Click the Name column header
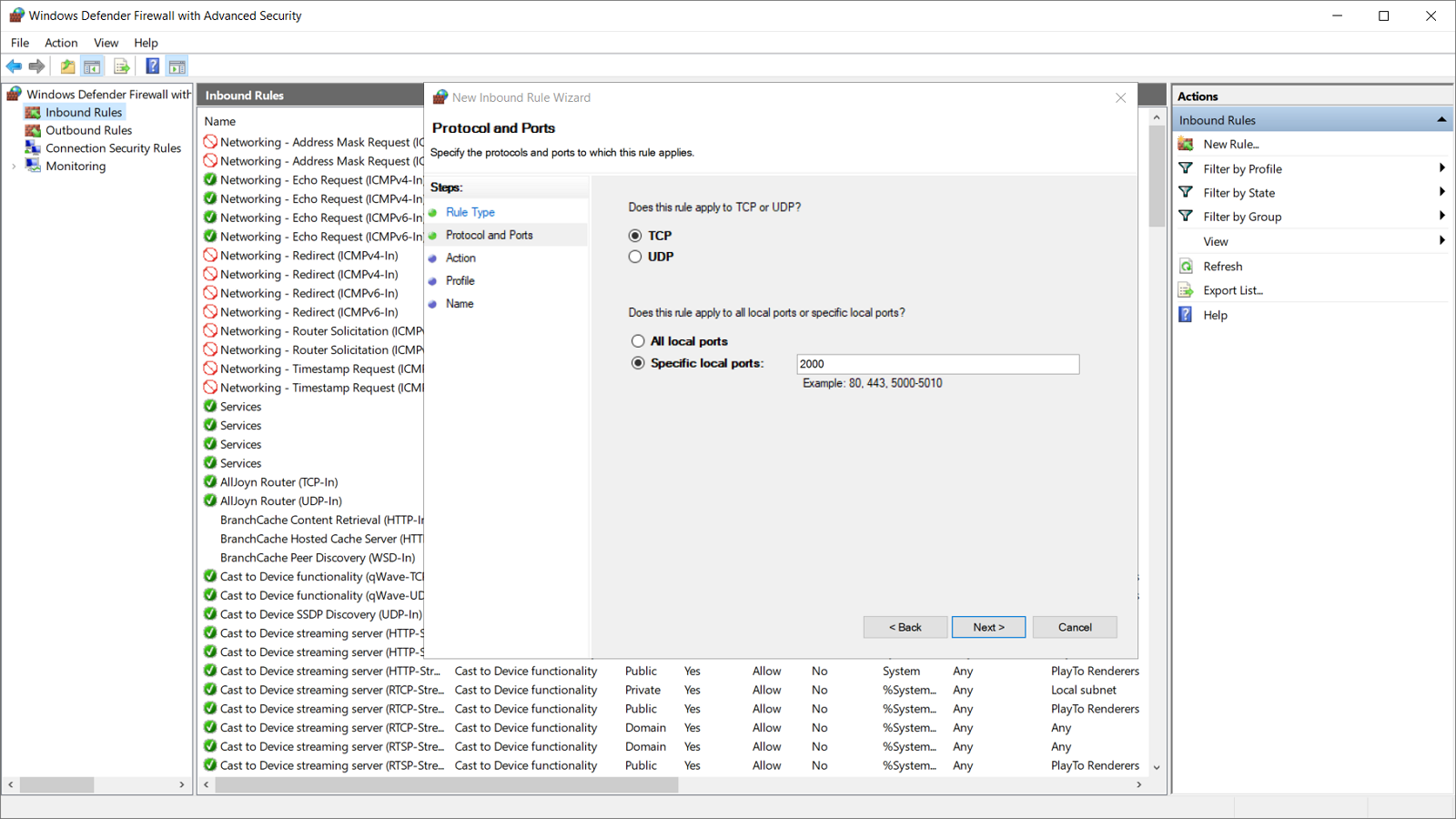The image size is (1456, 819). (220, 121)
